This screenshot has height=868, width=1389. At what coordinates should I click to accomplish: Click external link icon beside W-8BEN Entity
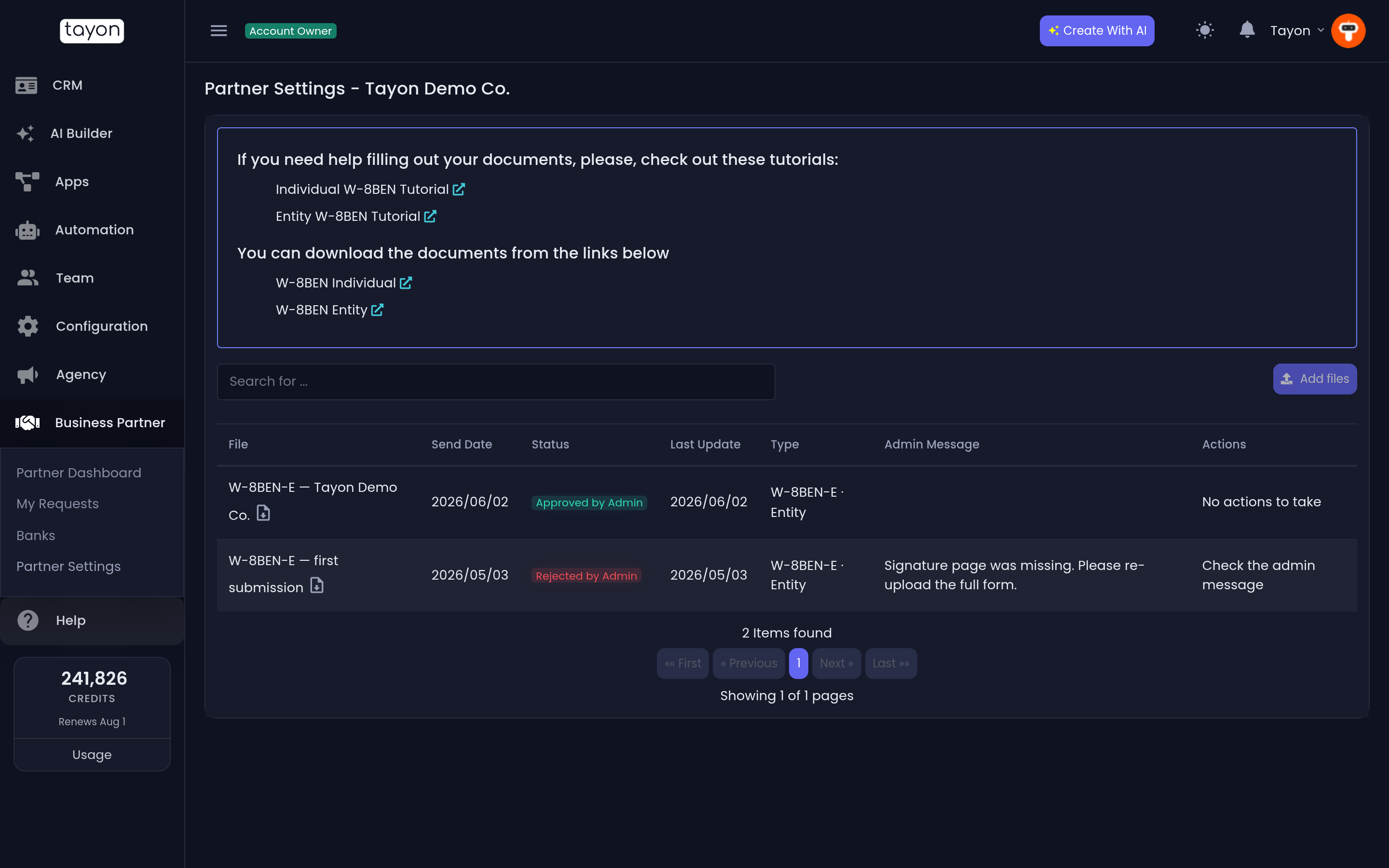click(x=377, y=310)
